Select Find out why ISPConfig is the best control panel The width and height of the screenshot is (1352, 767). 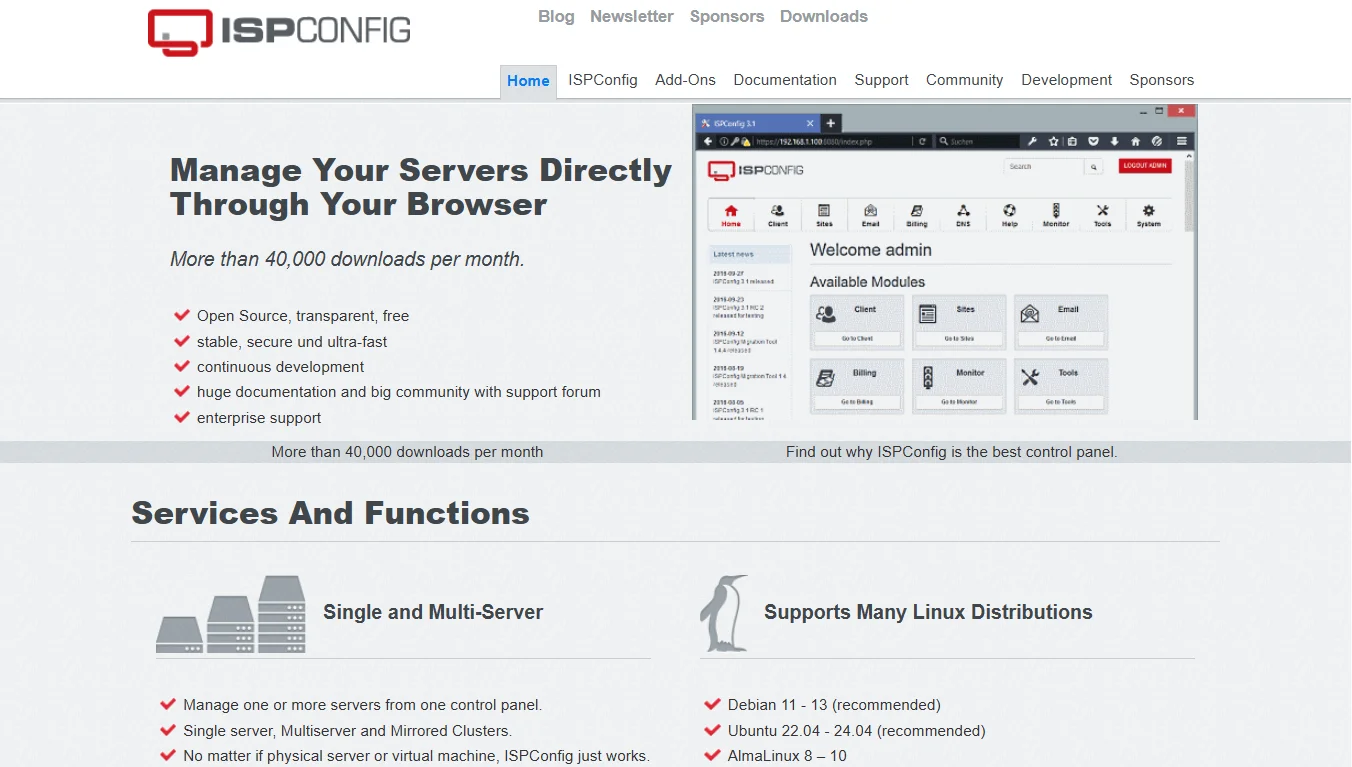click(952, 452)
